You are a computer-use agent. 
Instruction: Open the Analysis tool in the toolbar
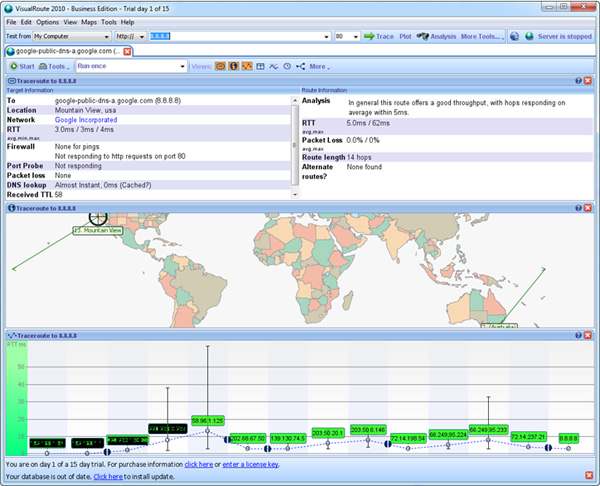436,36
